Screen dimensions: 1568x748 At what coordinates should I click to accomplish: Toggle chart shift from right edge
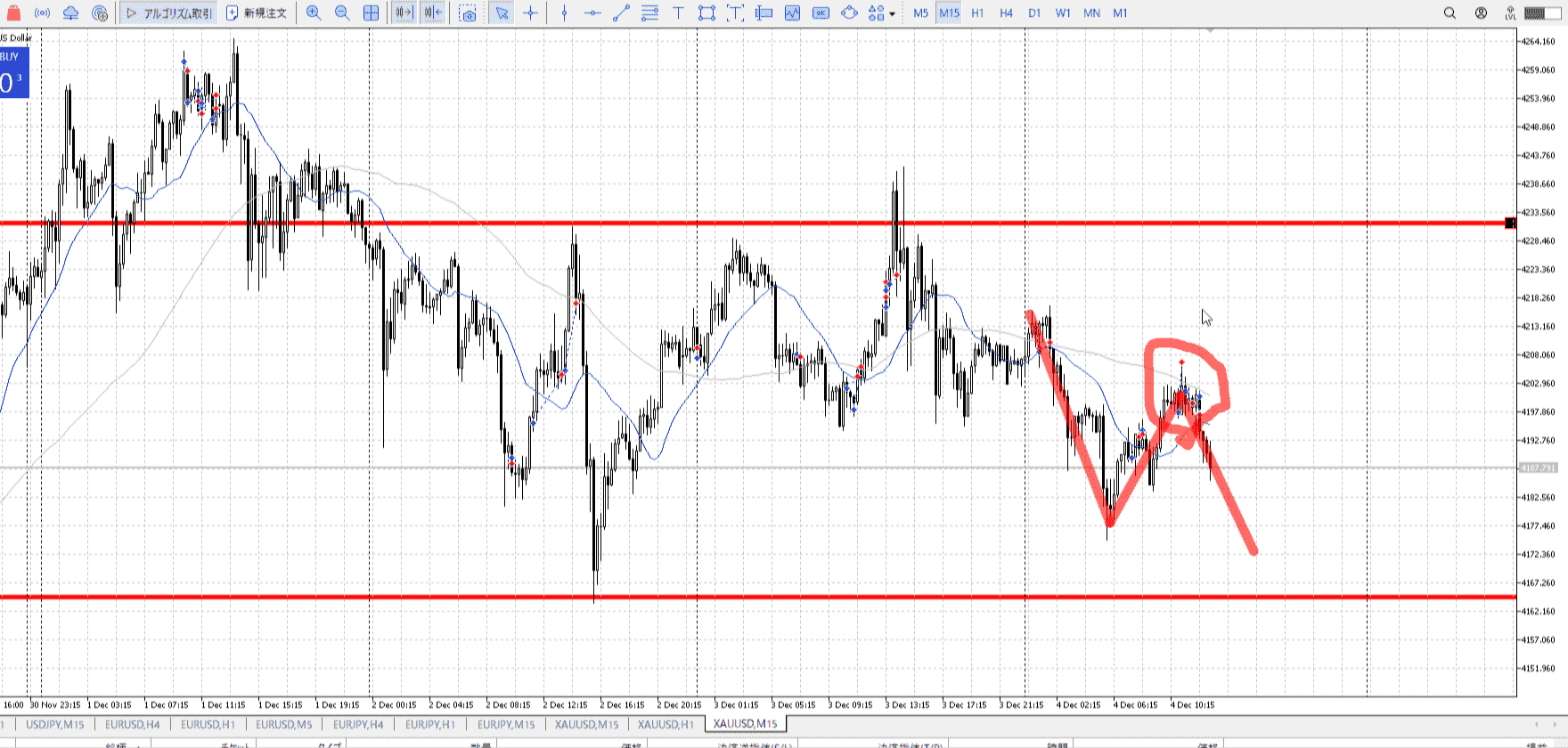point(432,13)
